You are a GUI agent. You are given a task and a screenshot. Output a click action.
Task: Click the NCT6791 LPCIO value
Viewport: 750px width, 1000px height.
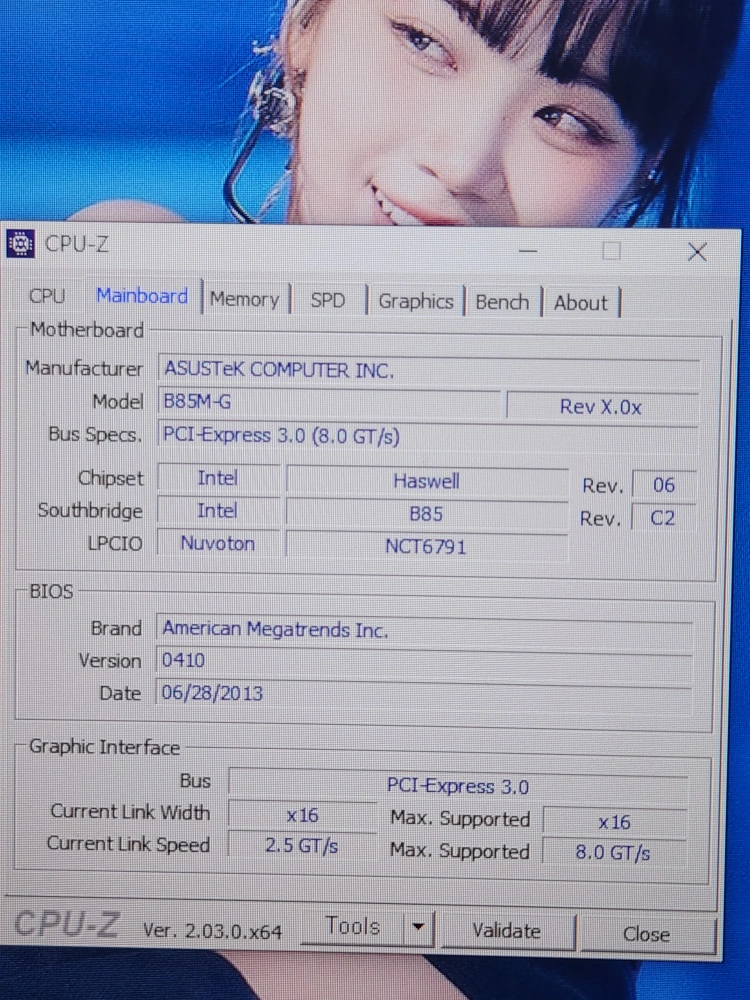point(426,547)
